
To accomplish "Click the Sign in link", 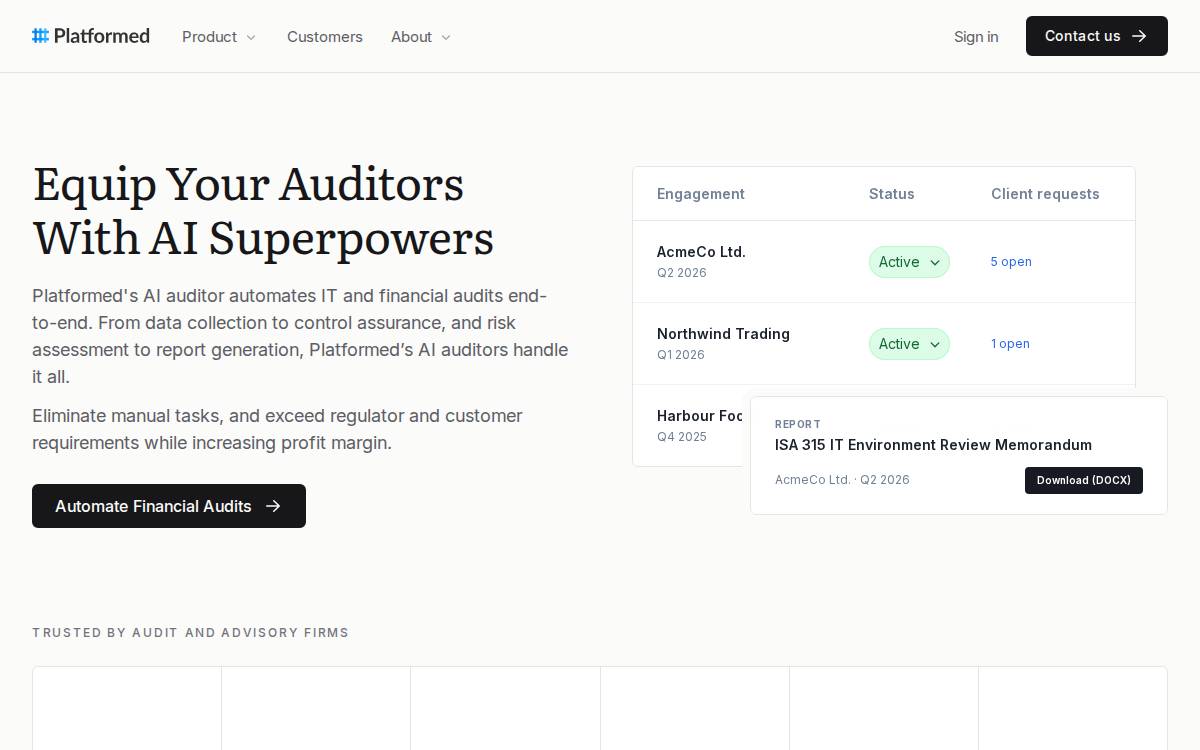I will [976, 37].
